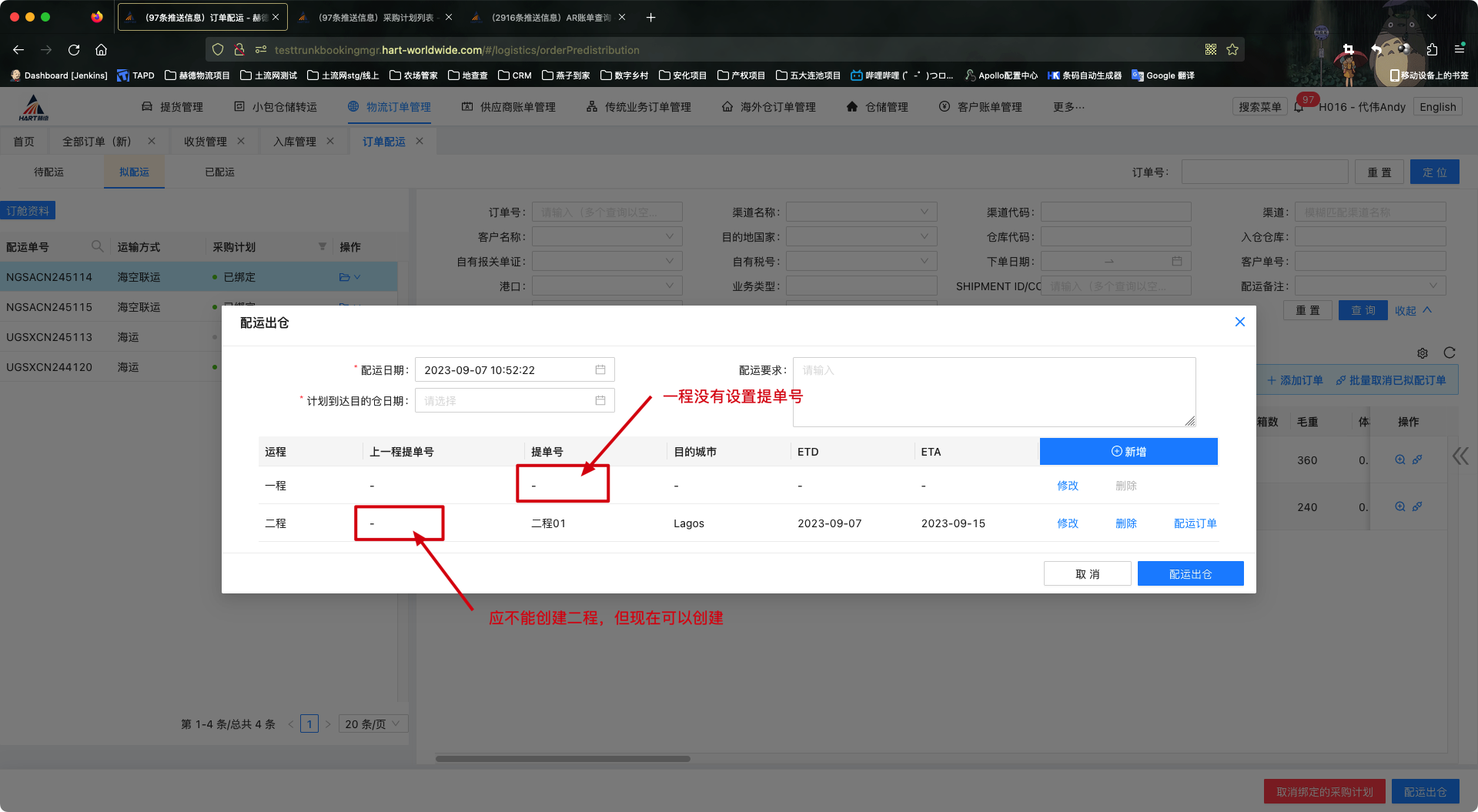
Task: Click the browser reload page icon
Action: 74,50
